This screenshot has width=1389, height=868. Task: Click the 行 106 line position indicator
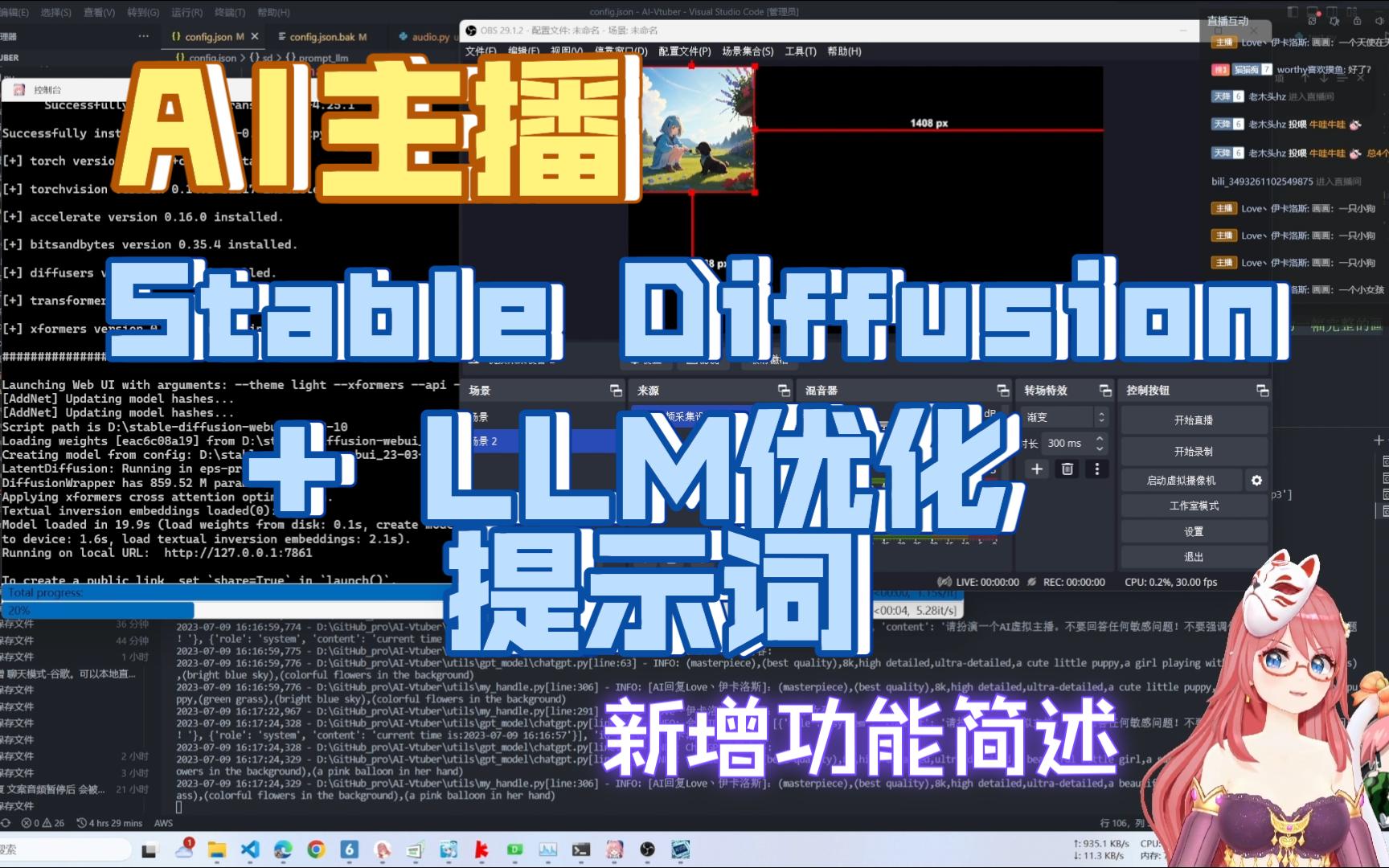pyautogui.click(x=1122, y=823)
